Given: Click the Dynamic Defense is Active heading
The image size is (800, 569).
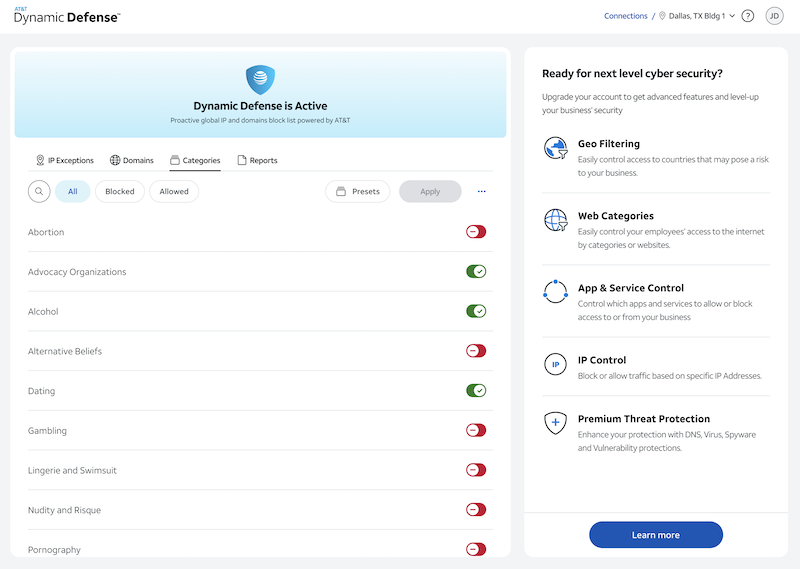Looking at the screenshot, I should 260,106.
